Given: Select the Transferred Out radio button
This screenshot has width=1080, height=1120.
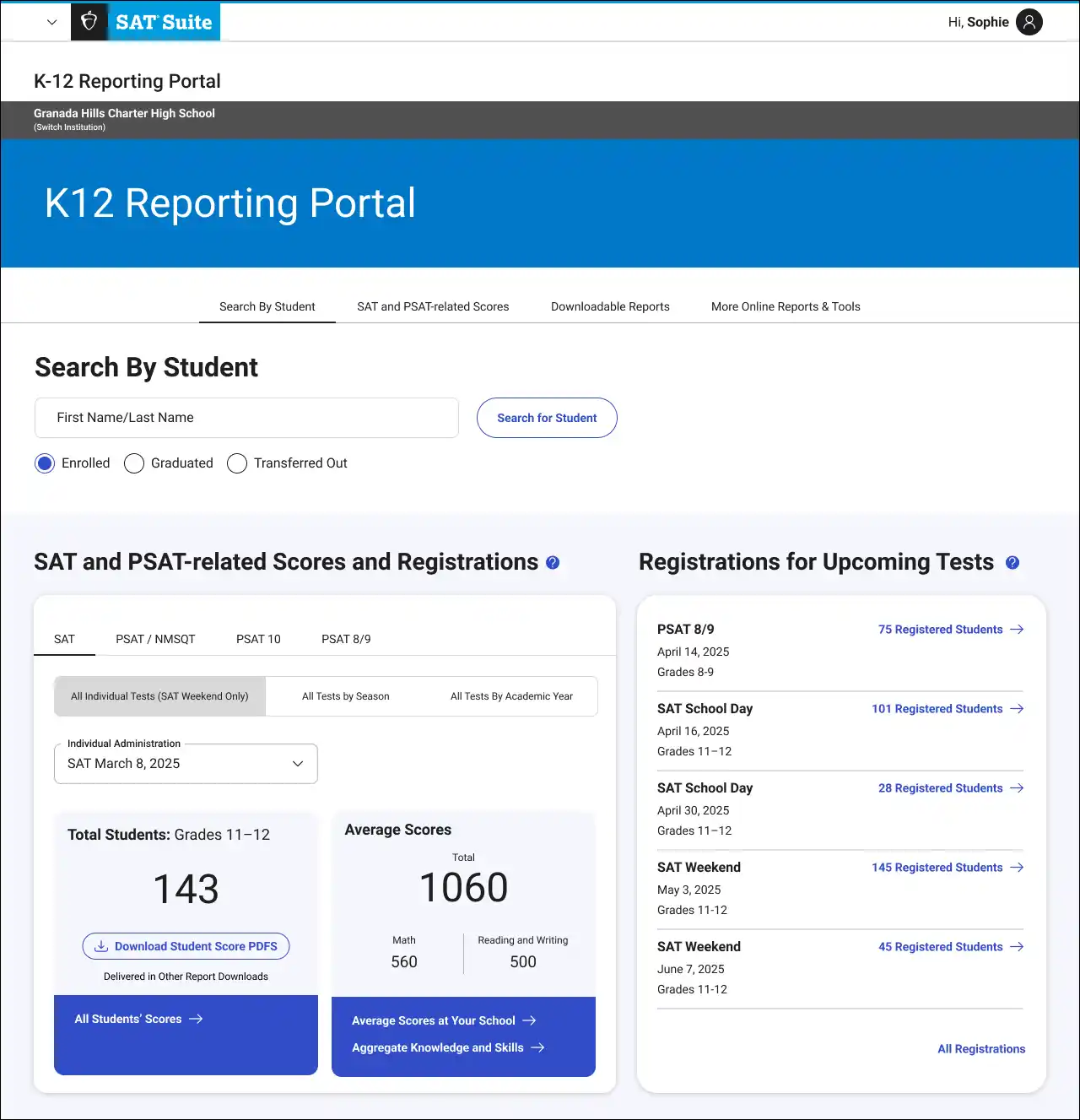Looking at the screenshot, I should point(237,463).
